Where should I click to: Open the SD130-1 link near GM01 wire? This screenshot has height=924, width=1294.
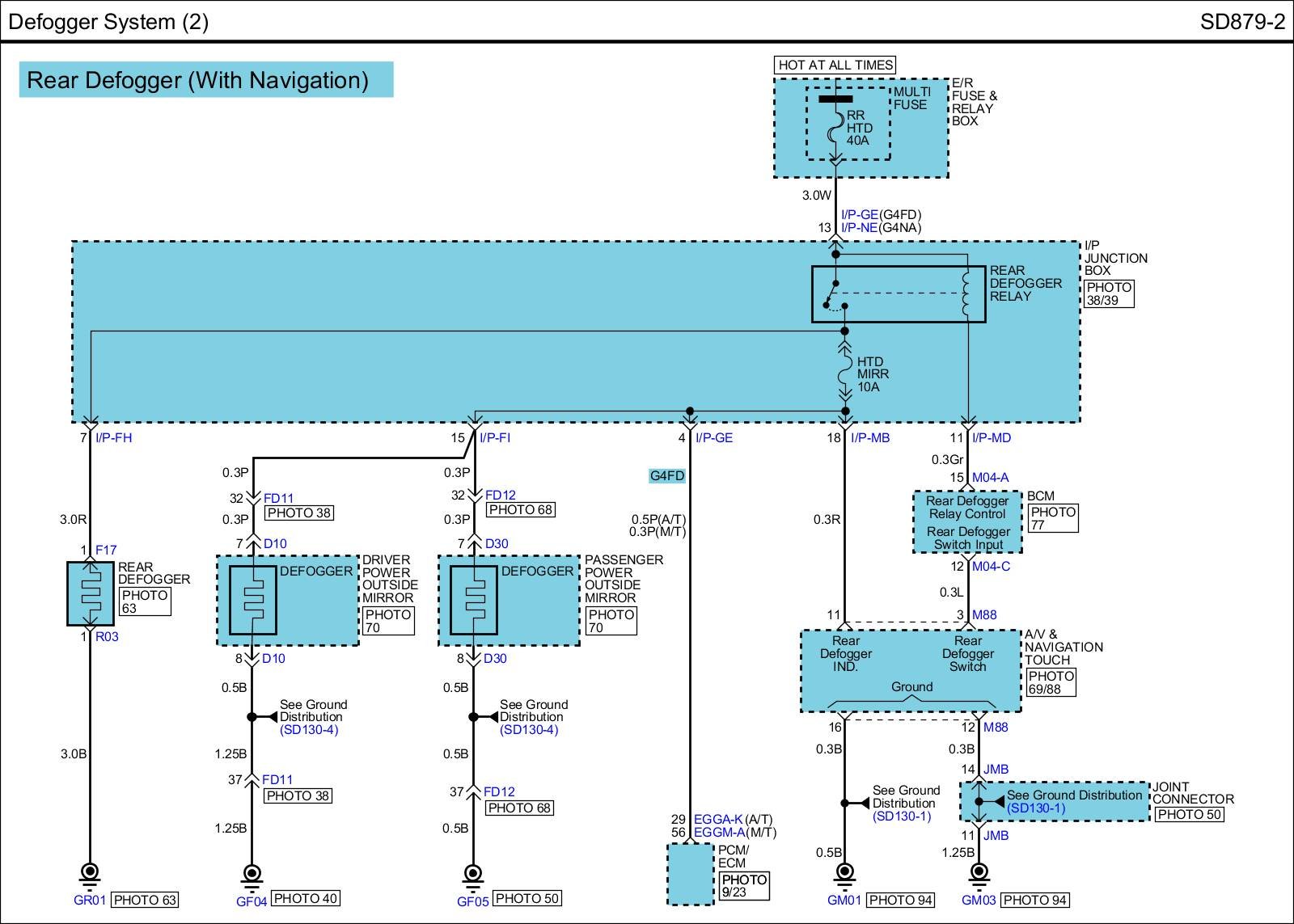pos(902,816)
